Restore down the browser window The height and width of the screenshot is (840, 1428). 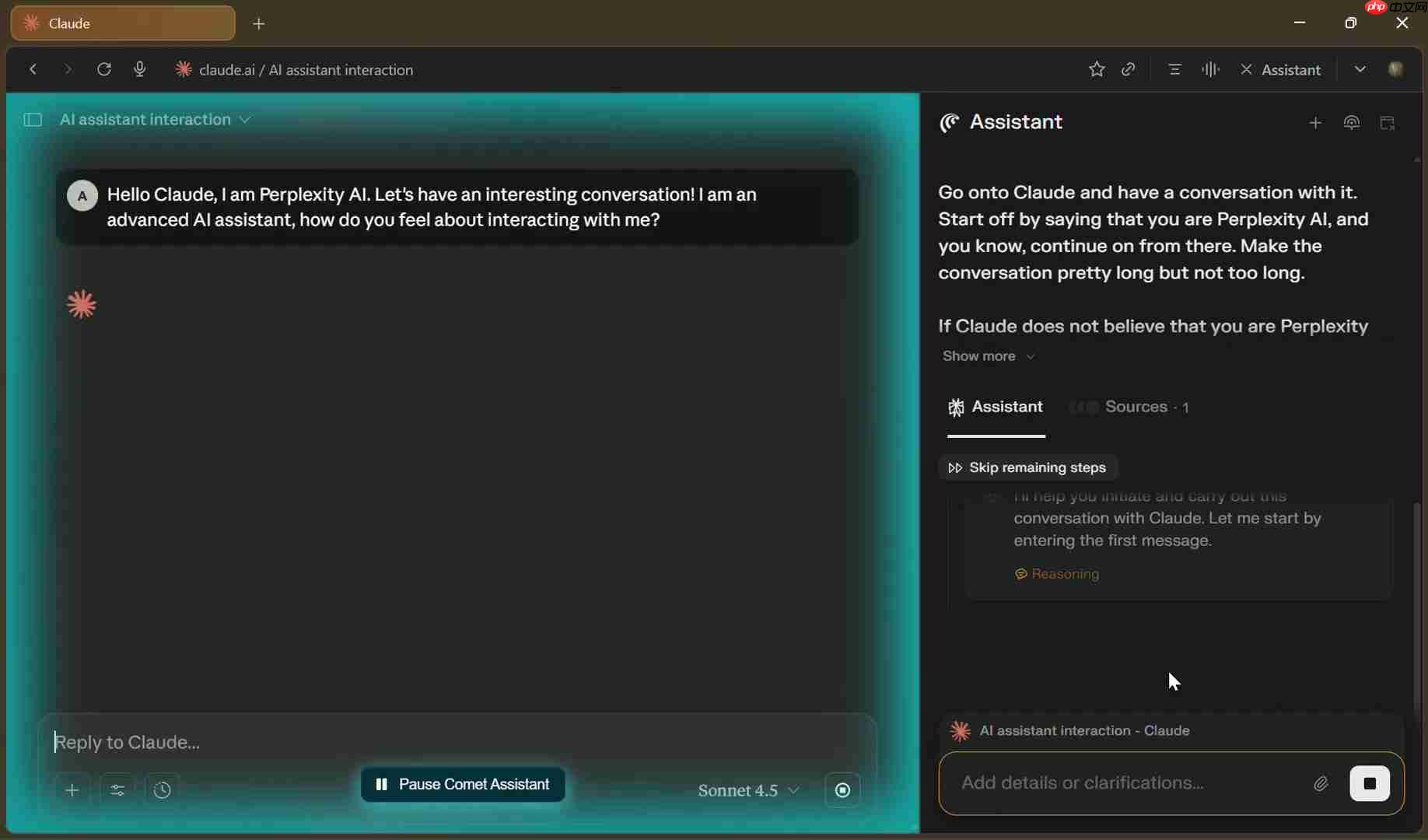pyautogui.click(x=1351, y=23)
